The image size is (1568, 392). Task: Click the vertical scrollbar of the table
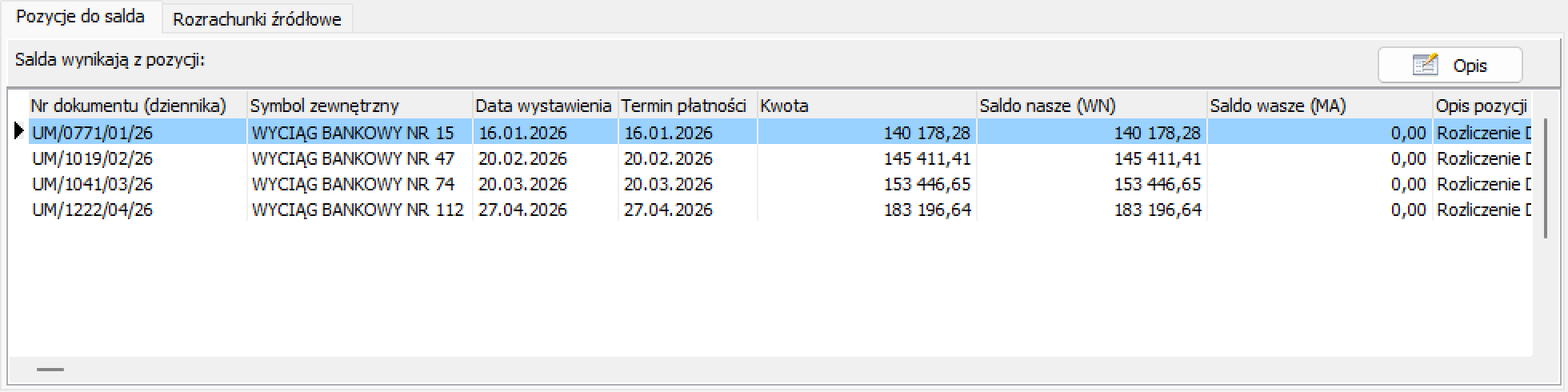1545,178
